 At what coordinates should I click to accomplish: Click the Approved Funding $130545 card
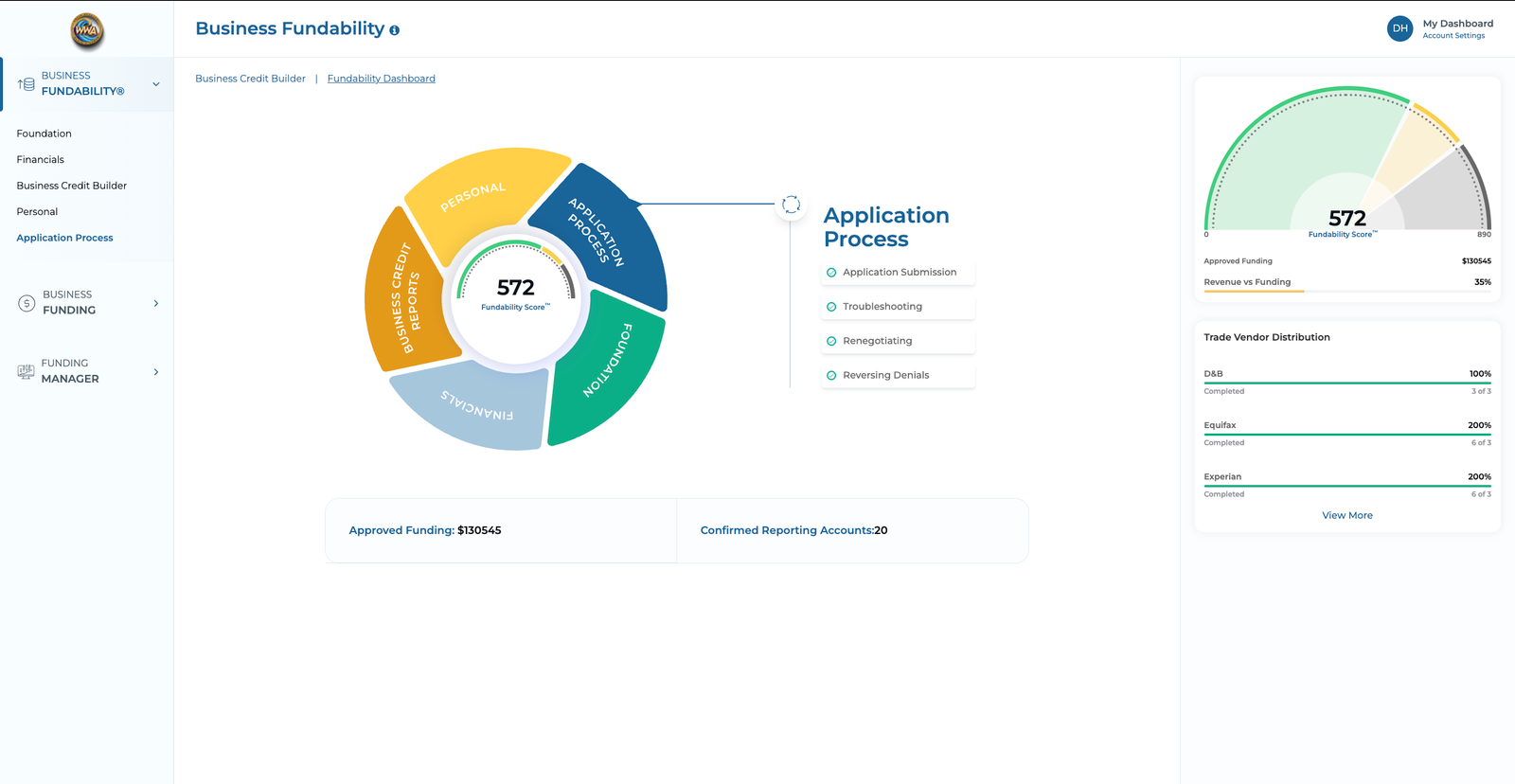point(501,530)
